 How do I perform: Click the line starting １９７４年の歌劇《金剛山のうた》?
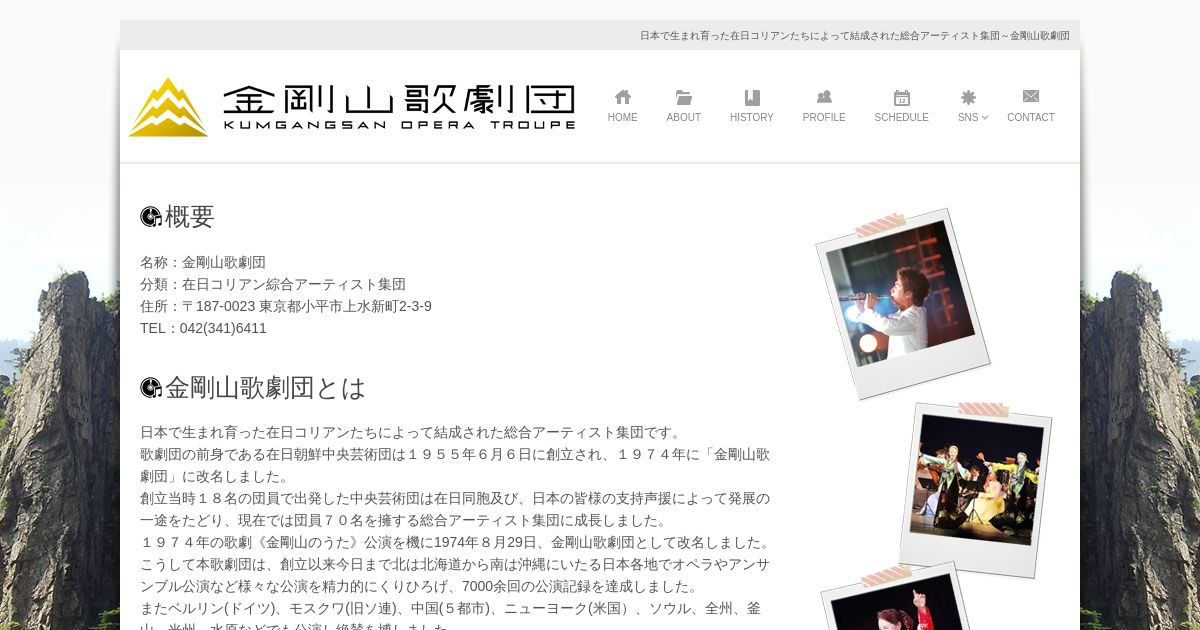pos(457,542)
